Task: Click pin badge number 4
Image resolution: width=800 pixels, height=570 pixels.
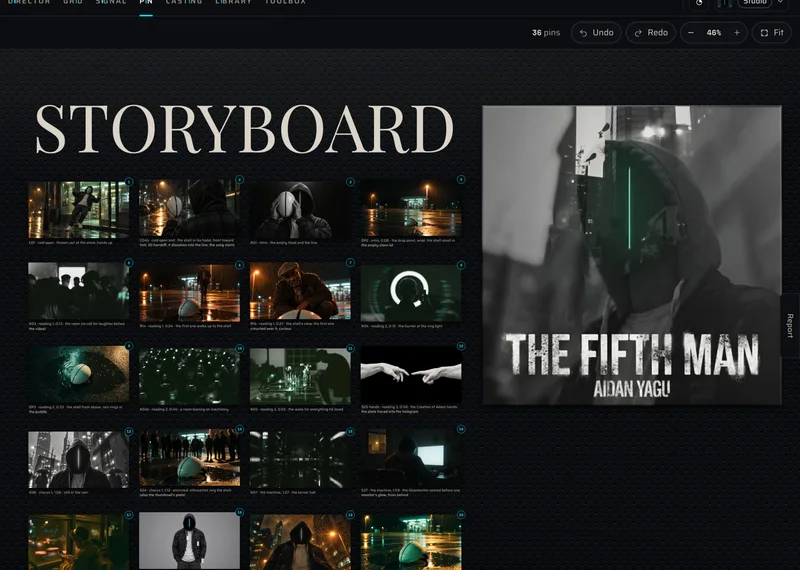Action: click(461, 180)
